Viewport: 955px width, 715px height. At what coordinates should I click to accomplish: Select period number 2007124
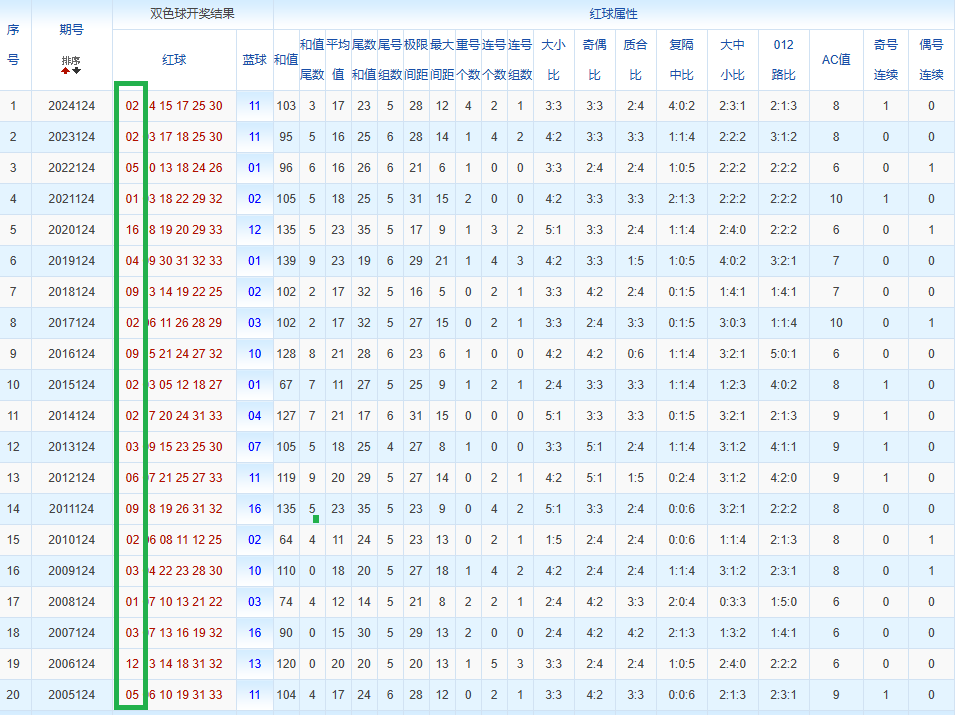click(x=71, y=634)
